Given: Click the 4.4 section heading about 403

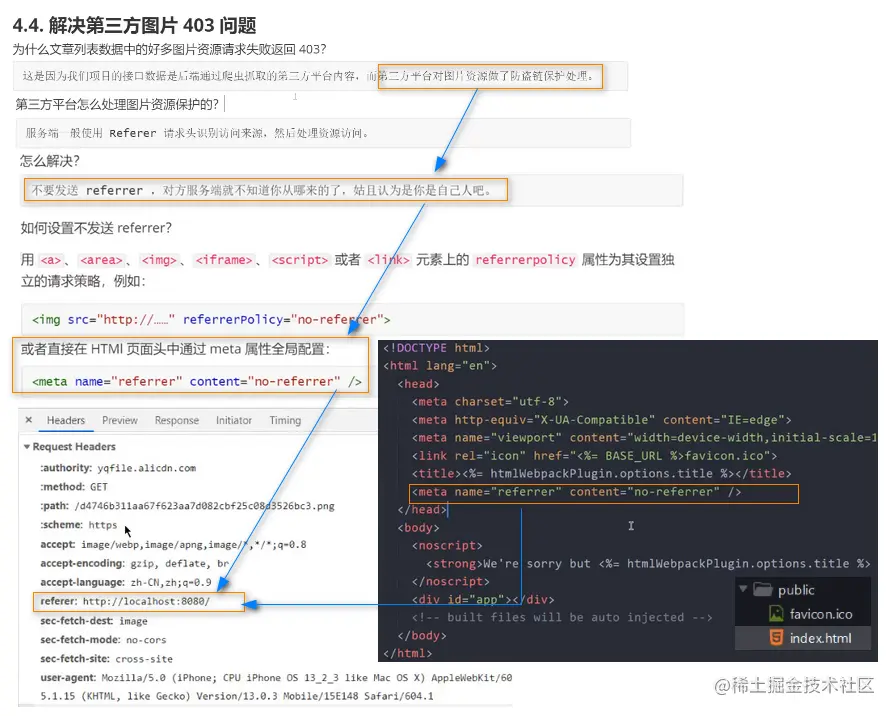Looking at the screenshot, I should point(135,25).
